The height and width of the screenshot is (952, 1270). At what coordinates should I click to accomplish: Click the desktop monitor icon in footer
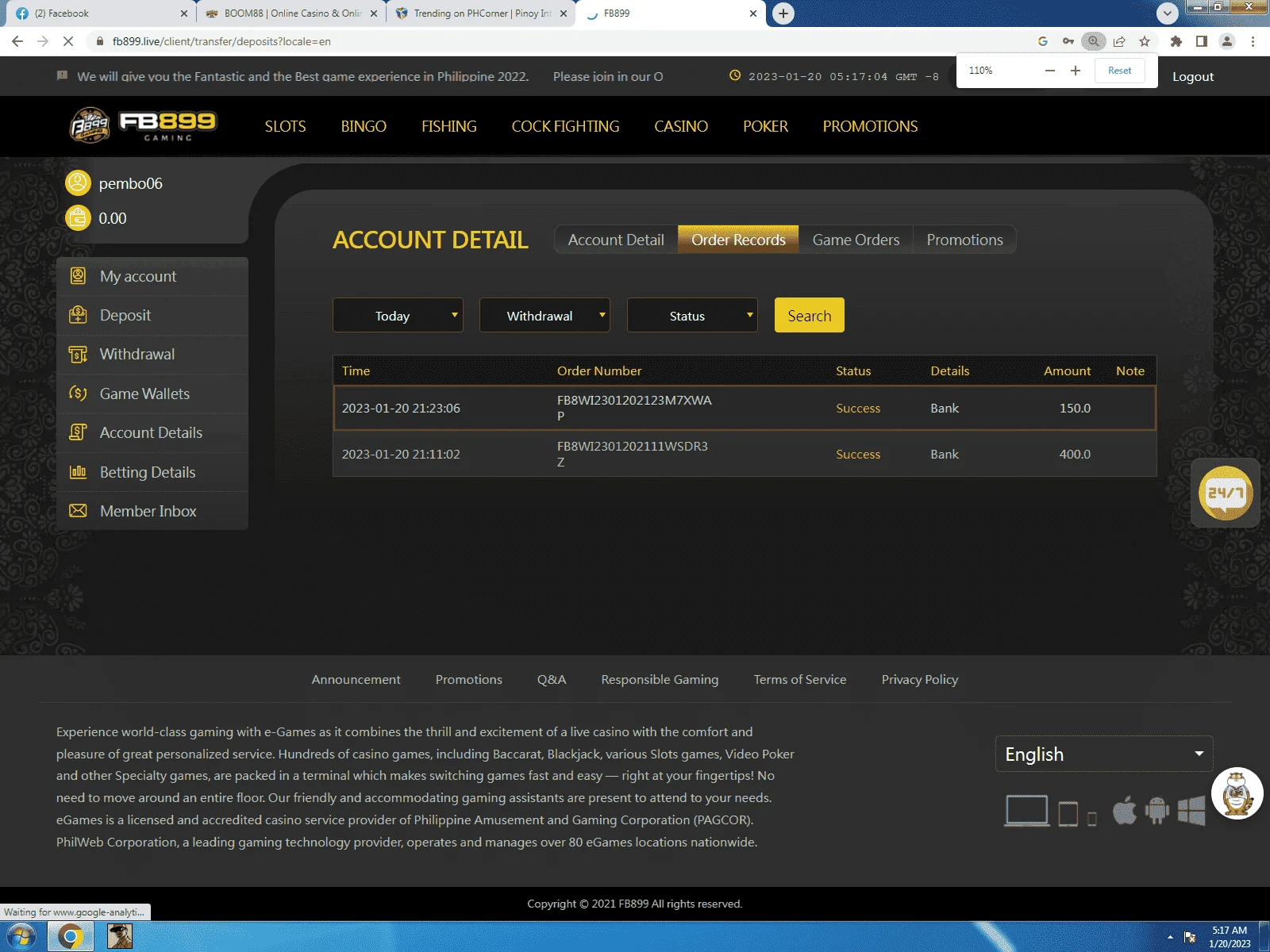1026,811
